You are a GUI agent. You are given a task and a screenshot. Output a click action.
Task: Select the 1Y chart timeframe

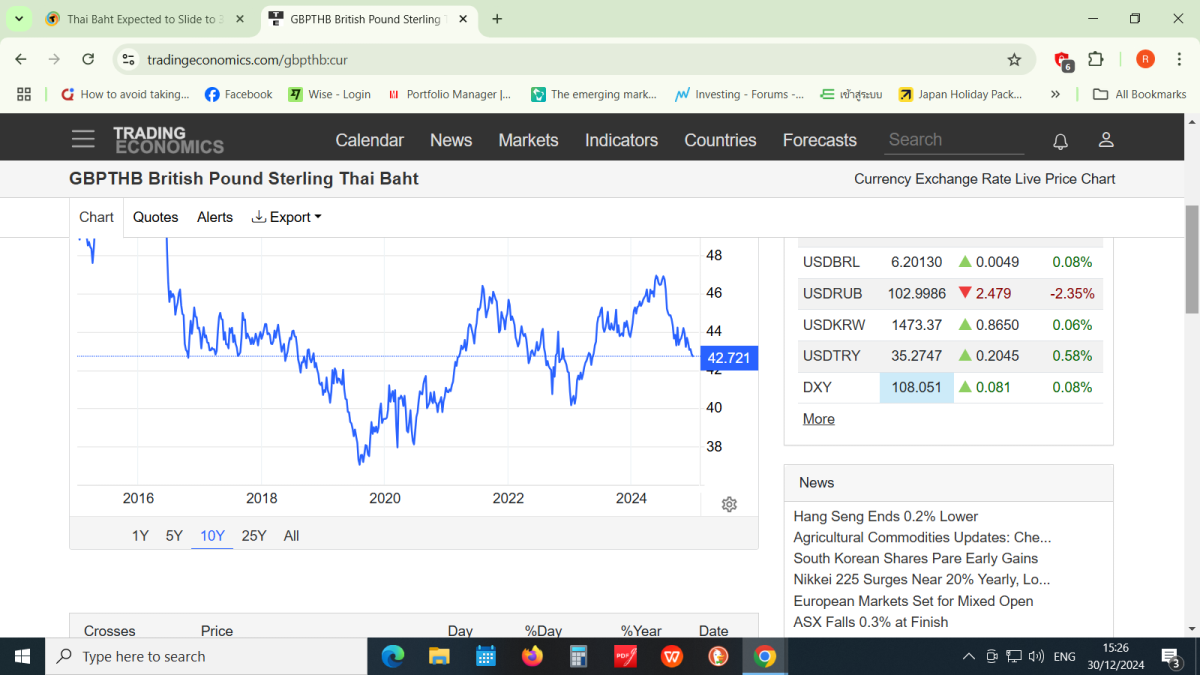140,536
